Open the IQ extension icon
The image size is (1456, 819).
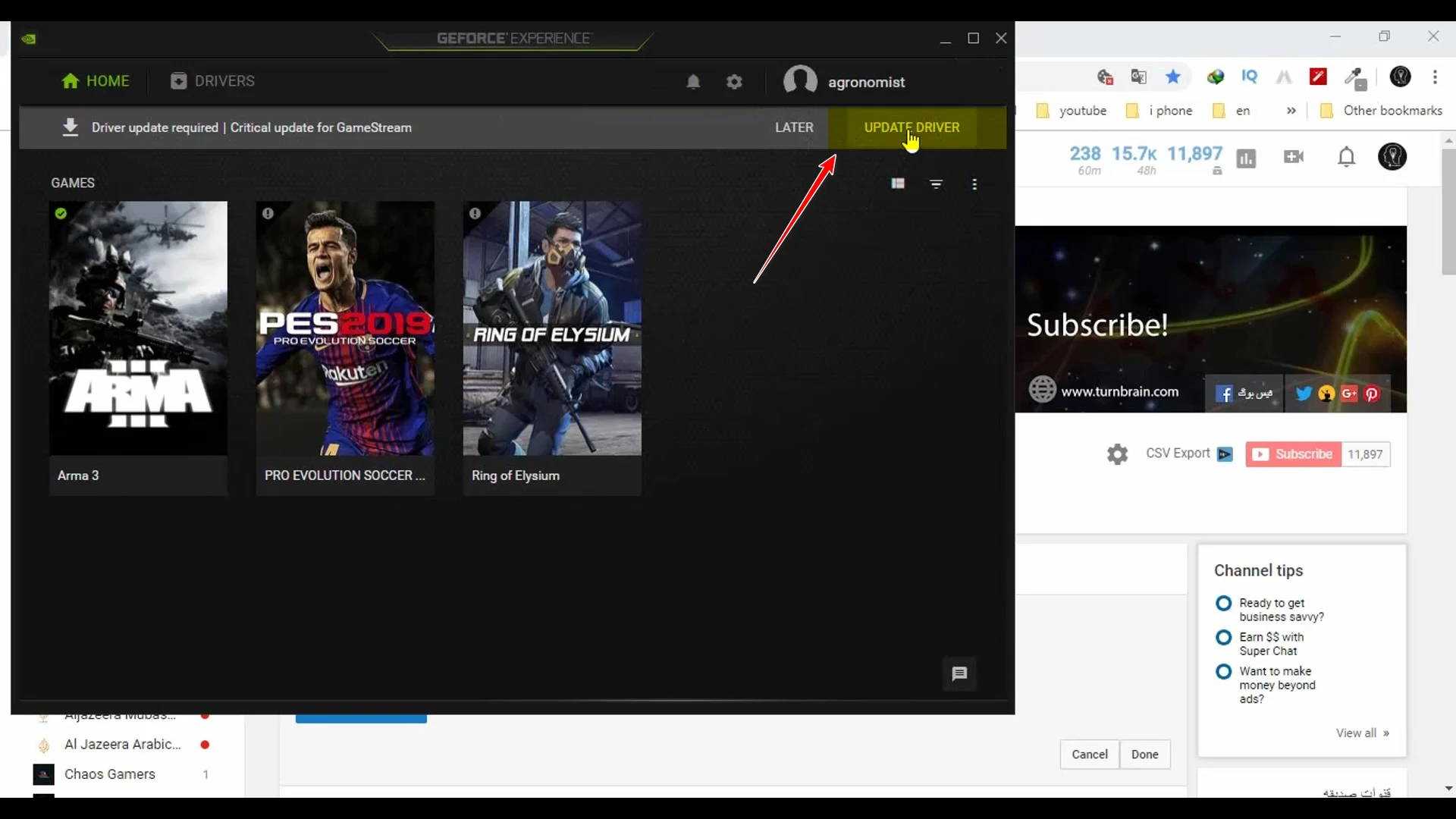(1249, 77)
